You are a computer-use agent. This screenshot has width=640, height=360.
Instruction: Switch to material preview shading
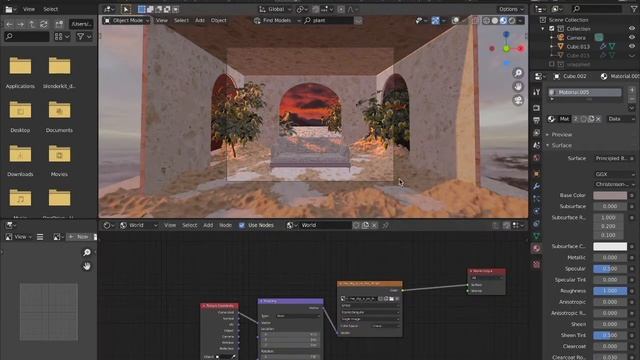(503, 20)
